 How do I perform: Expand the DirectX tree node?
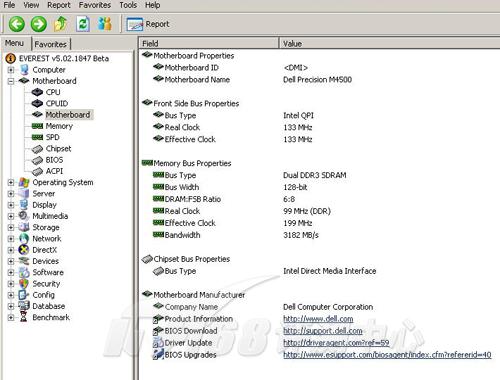(11, 250)
